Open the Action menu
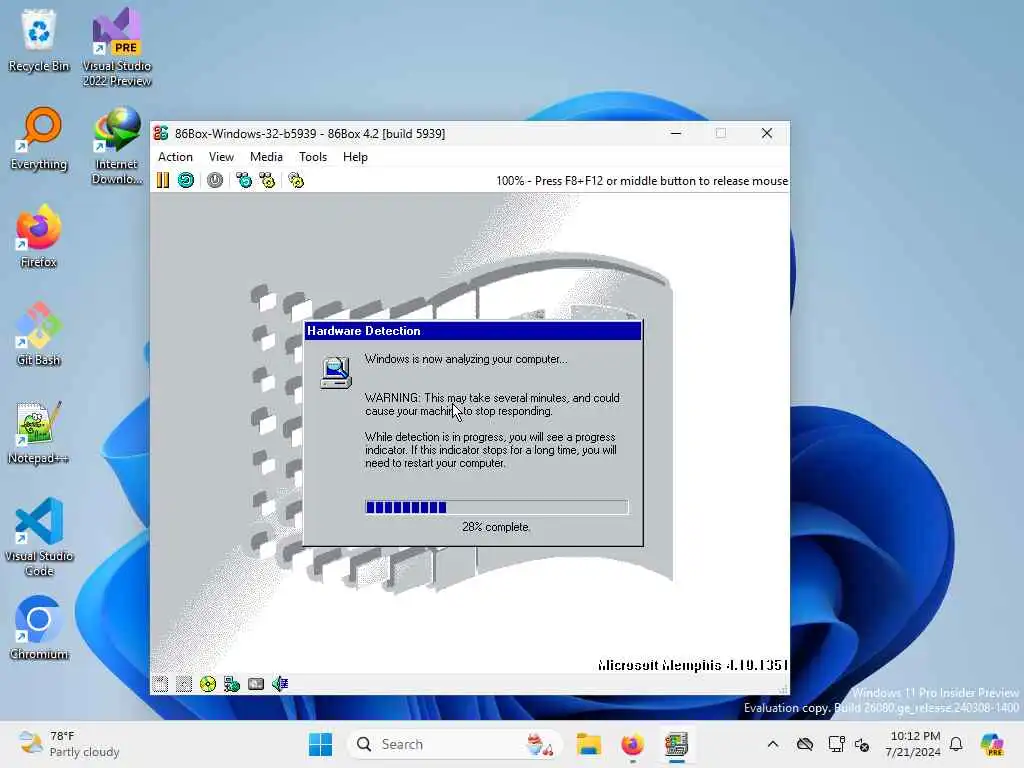 pos(175,157)
